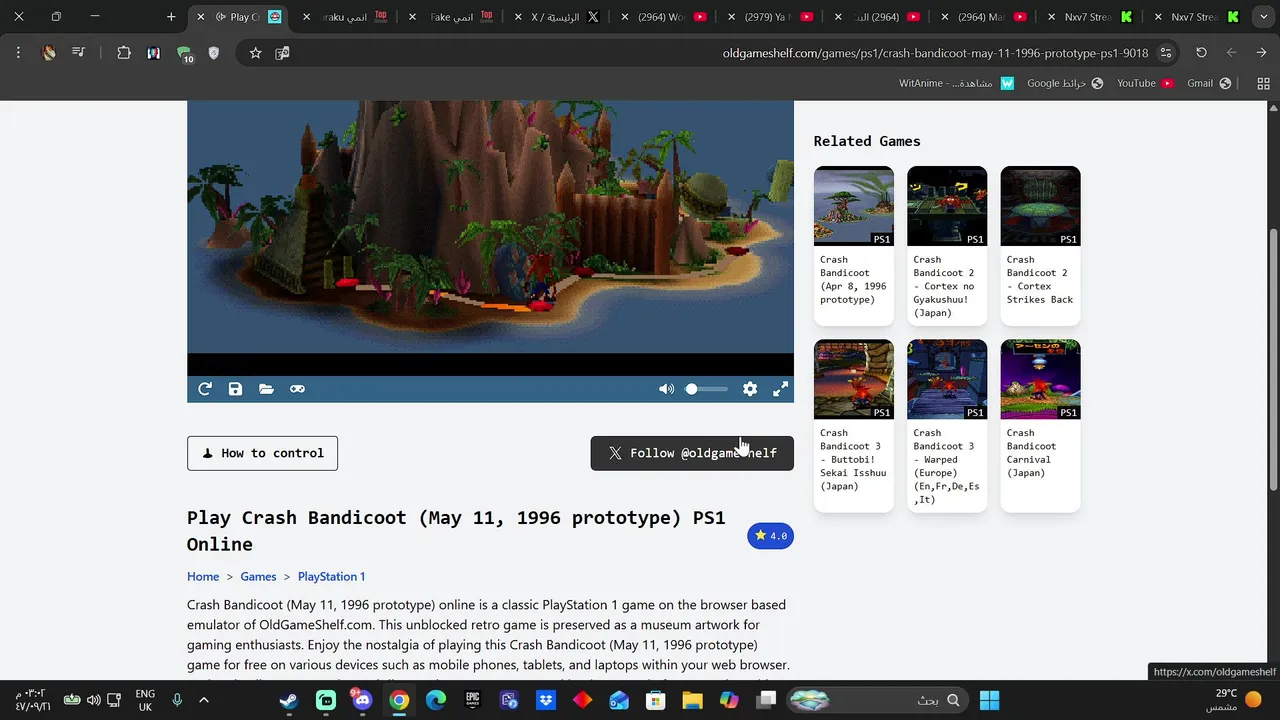Open the media control playlist icon
The width and height of the screenshot is (1280, 720).
pyautogui.click(x=78, y=53)
